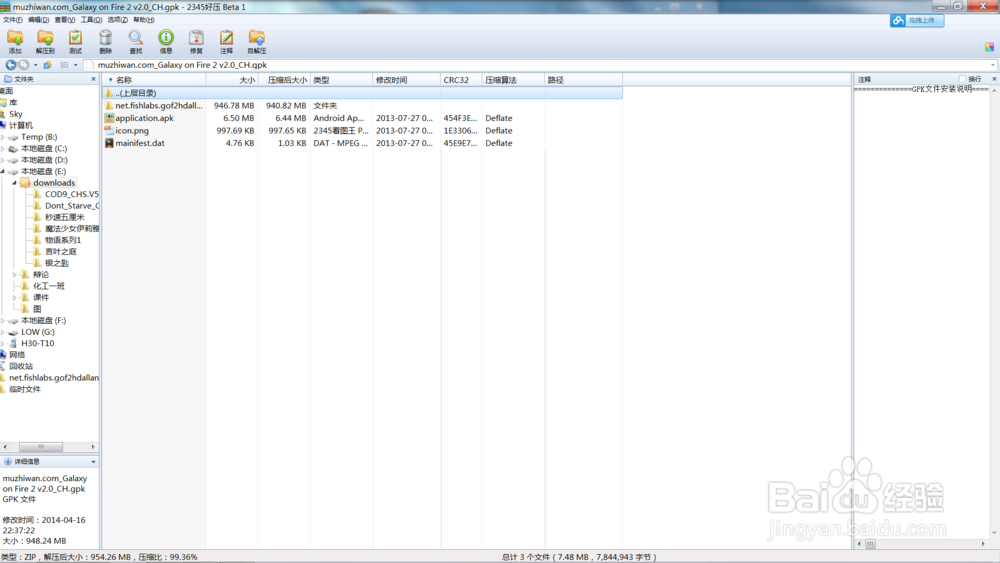Click the 查找 (Find) magnifier icon

click(x=135, y=41)
